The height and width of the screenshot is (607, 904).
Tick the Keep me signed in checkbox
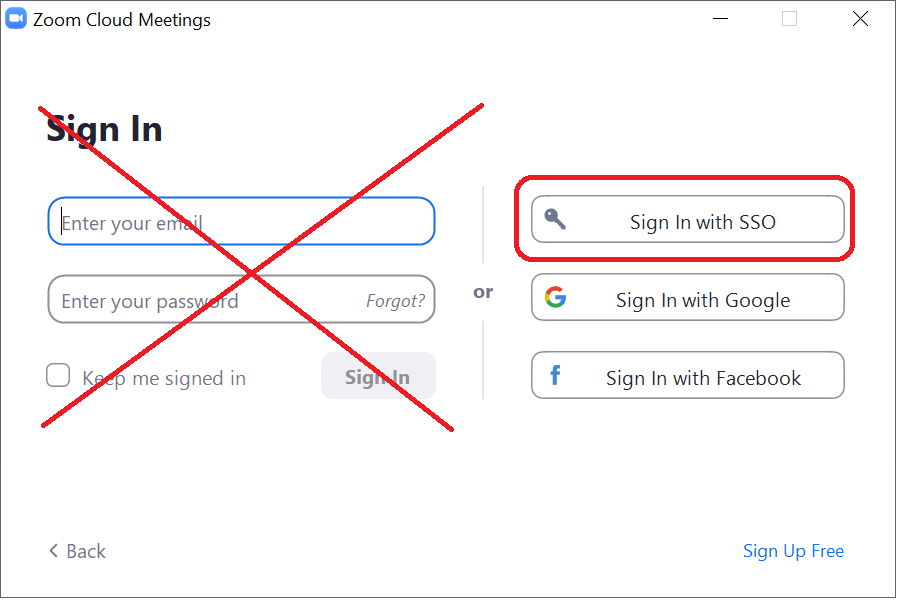(x=58, y=375)
